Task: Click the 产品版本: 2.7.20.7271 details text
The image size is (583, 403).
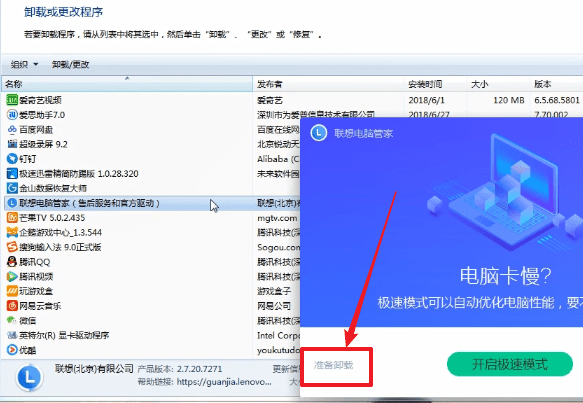Action: coord(180,369)
